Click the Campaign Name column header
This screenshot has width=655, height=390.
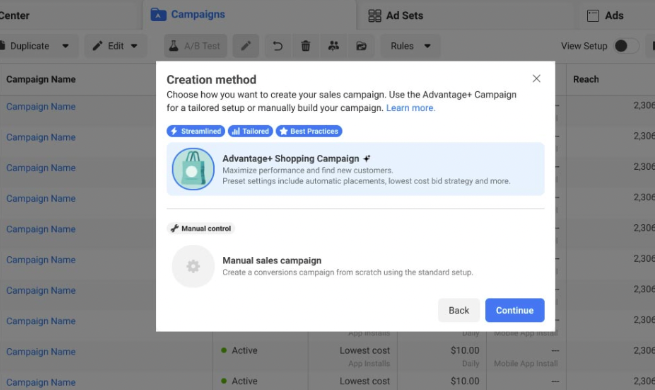pyautogui.click(x=41, y=79)
